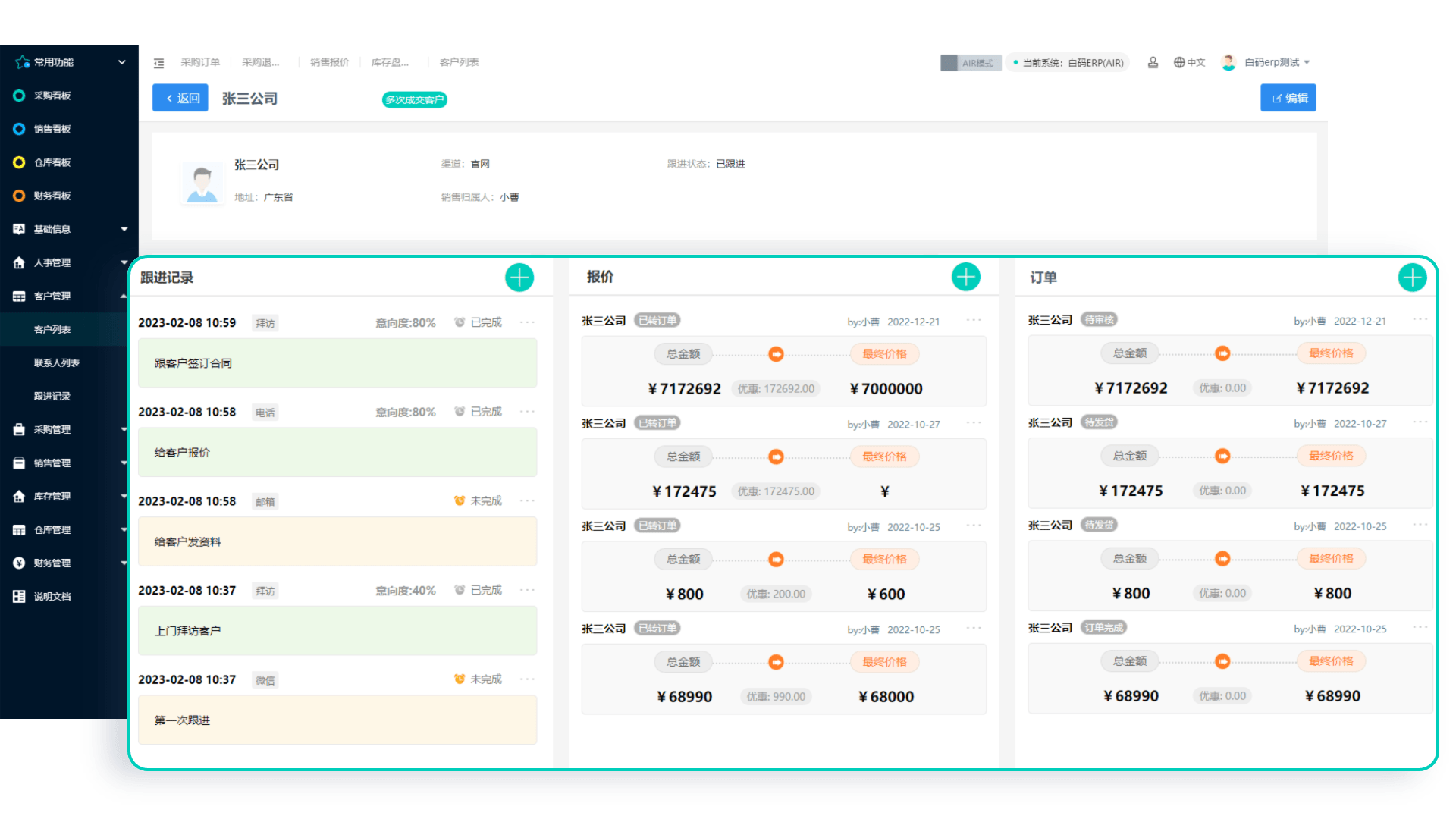Open the 仓库看板 dashboard icon
Screen dimensions: 1456x819
19,162
